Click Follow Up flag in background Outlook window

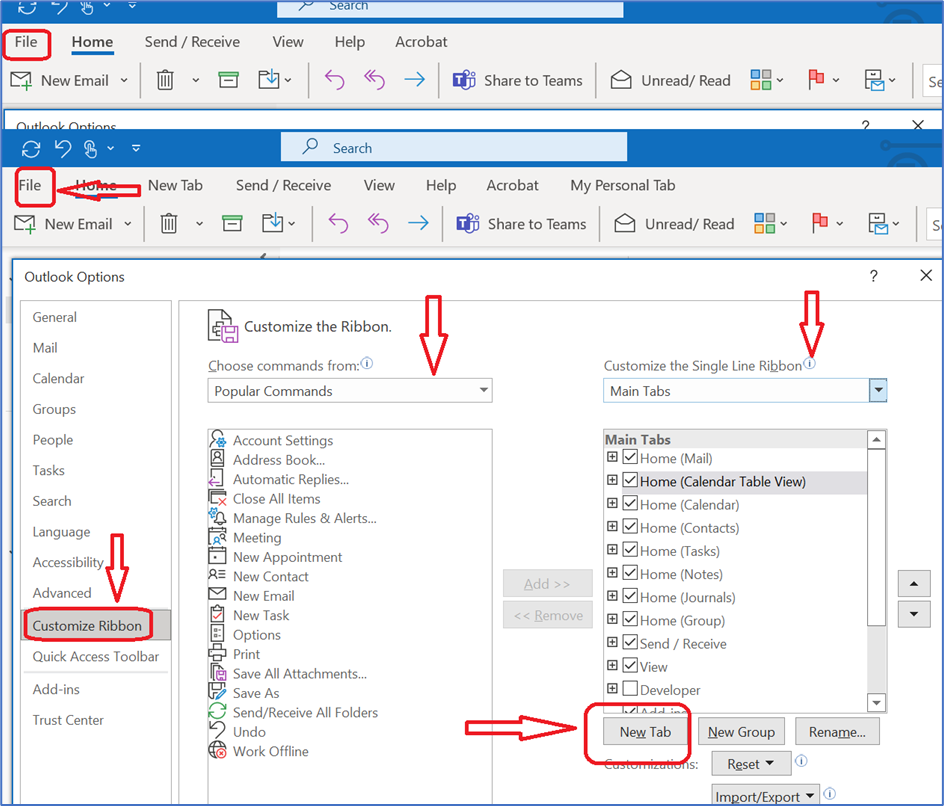pos(816,79)
